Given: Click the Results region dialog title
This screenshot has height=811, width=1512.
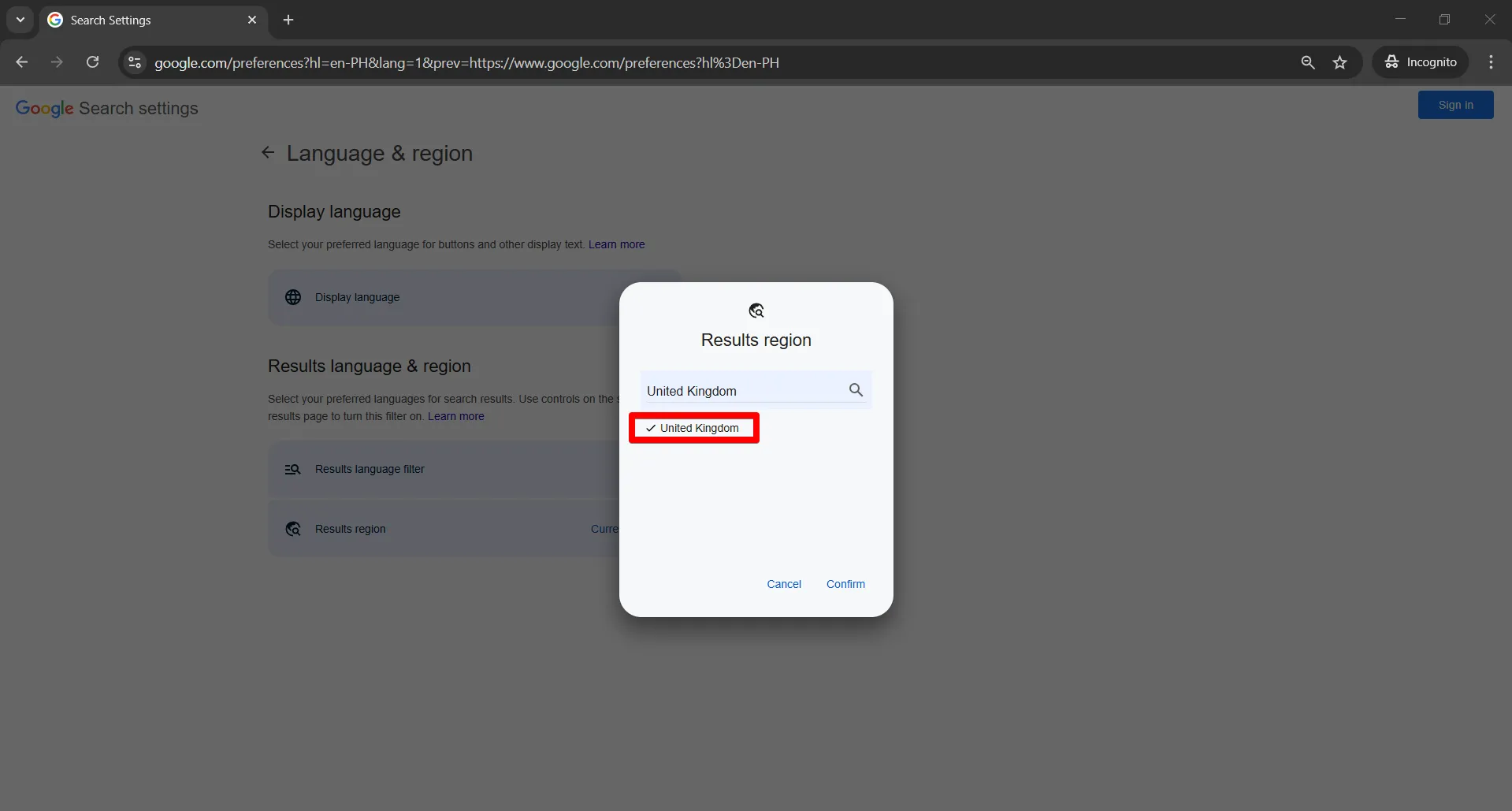Looking at the screenshot, I should click(x=756, y=340).
